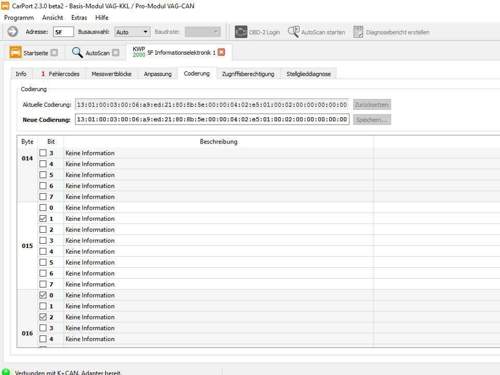Switch to the Stellglieddiagnose tab
Screen dimensions: 500x375
tap(309, 74)
